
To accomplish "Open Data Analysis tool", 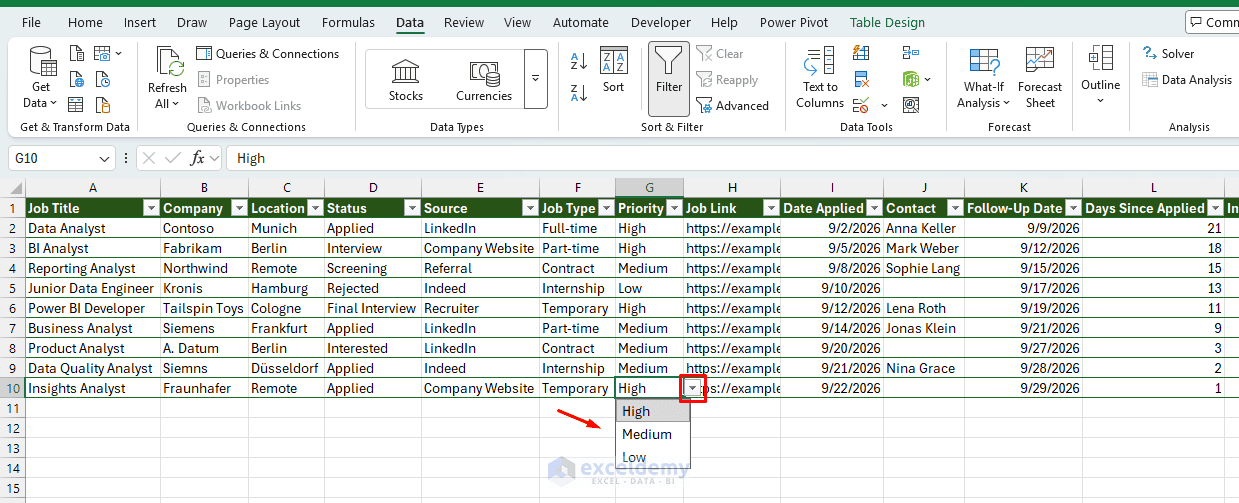I will [1188, 80].
